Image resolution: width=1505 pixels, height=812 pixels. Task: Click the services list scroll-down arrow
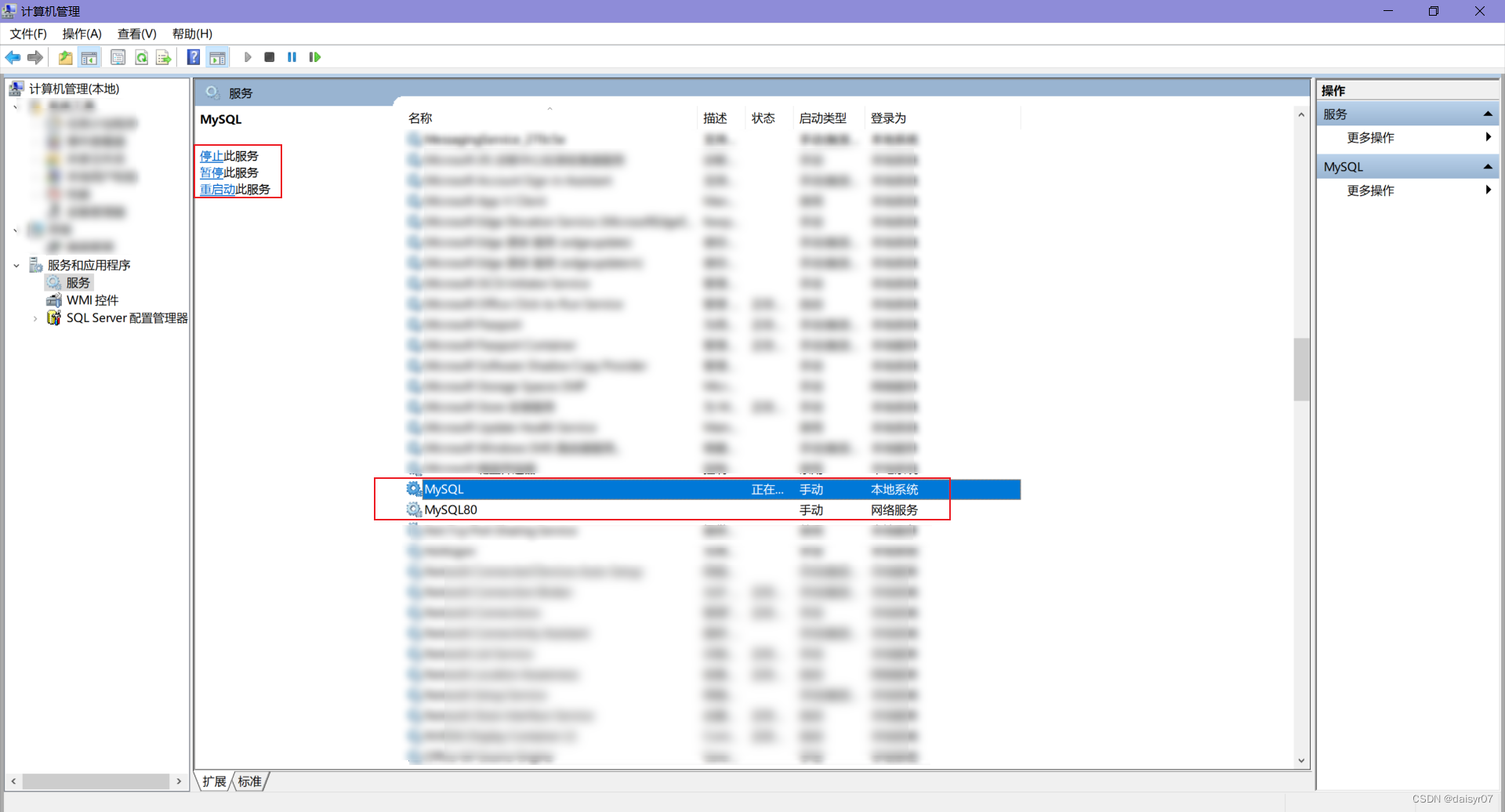[1301, 760]
